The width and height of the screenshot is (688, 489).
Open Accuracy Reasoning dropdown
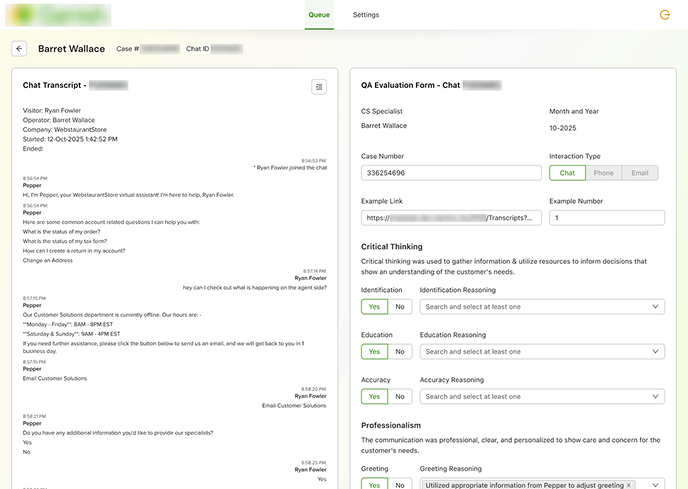pos(542,396)
